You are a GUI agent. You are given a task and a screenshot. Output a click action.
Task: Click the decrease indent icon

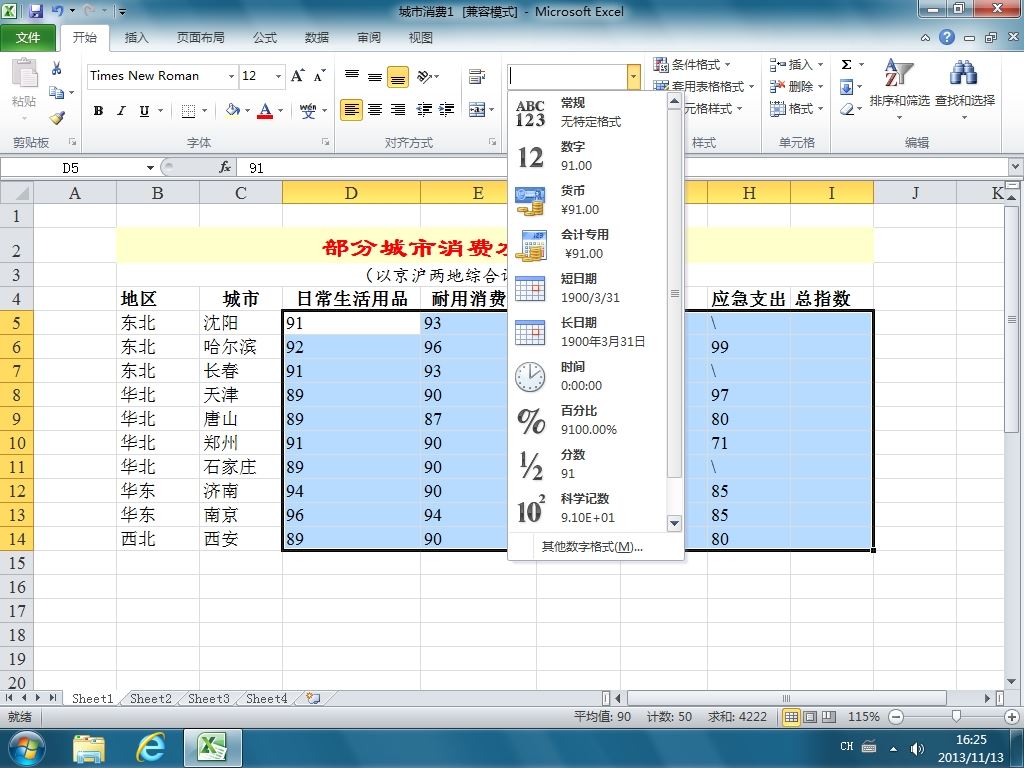point(424,110)
